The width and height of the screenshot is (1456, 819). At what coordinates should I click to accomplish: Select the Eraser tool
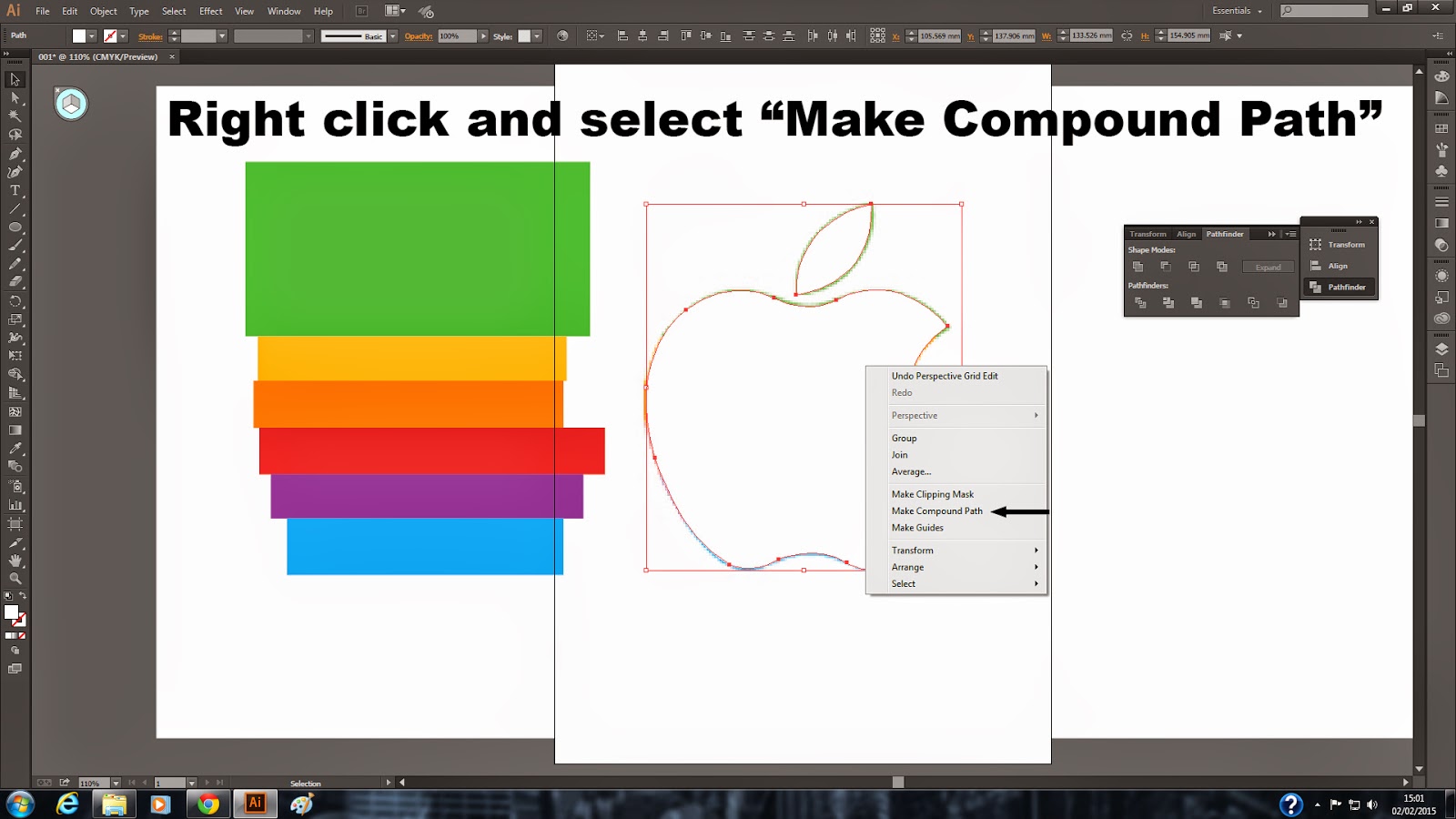click(x=15, y=283)
